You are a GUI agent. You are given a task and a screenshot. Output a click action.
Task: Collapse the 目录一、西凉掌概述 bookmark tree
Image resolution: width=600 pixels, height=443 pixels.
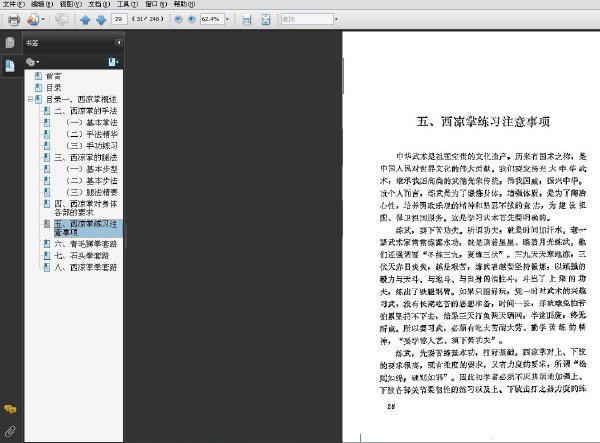pyautogui.click(x=30, y=99)
